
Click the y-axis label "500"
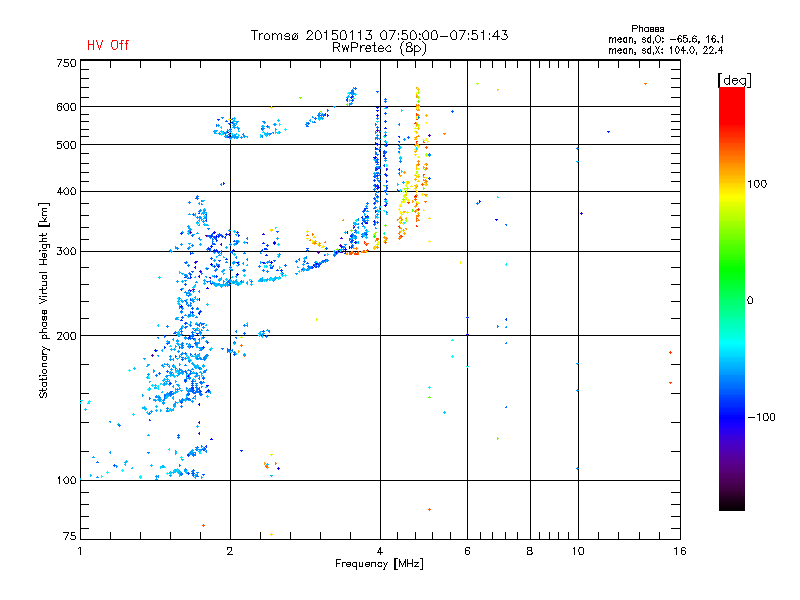pyautogui.click(x=67, y=144)
